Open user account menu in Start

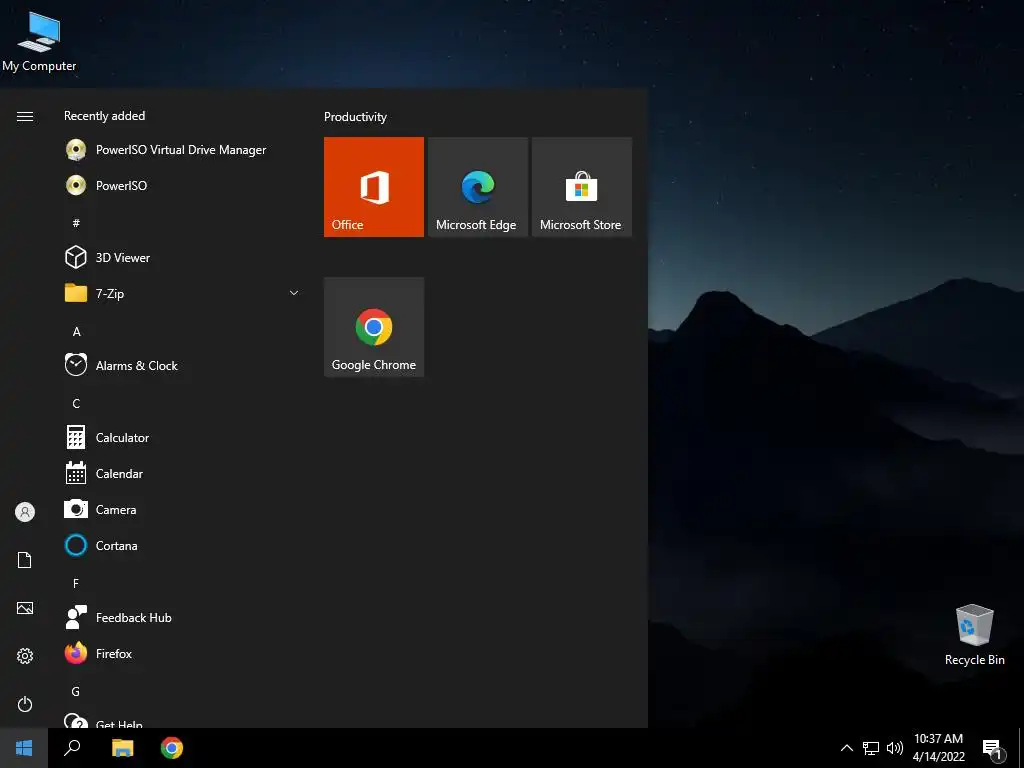[25, 512]
